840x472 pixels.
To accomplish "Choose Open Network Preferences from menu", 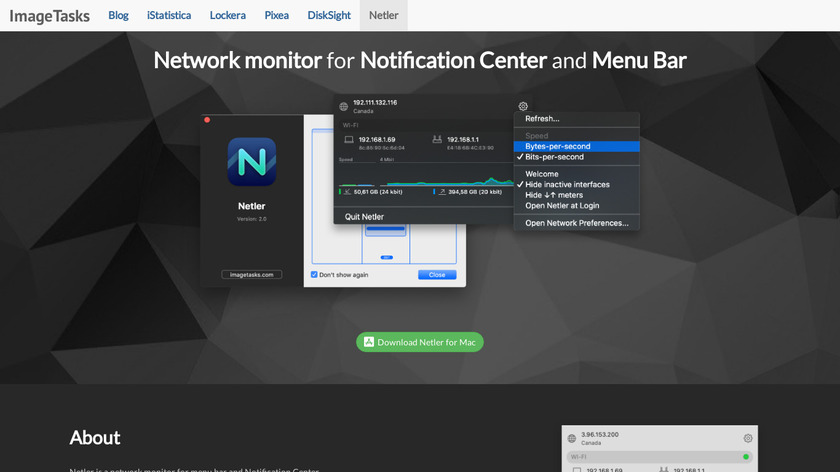I will (x=576, y=223).
